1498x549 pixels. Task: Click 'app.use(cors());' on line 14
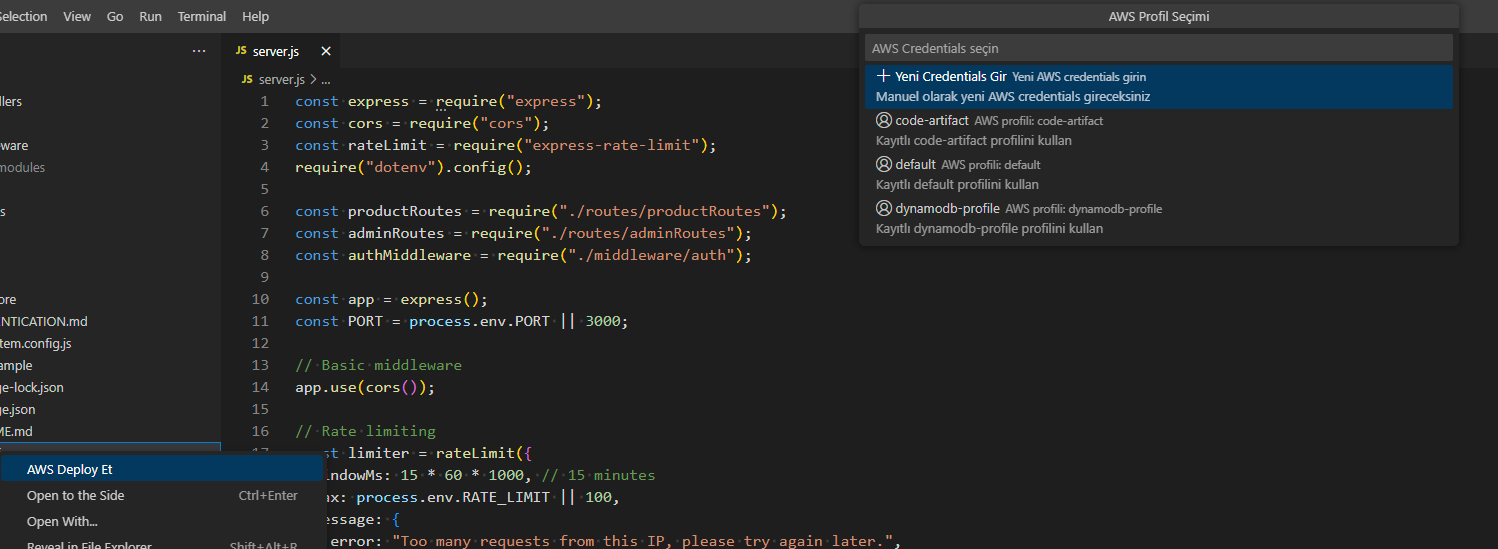[x=365, y=387]
